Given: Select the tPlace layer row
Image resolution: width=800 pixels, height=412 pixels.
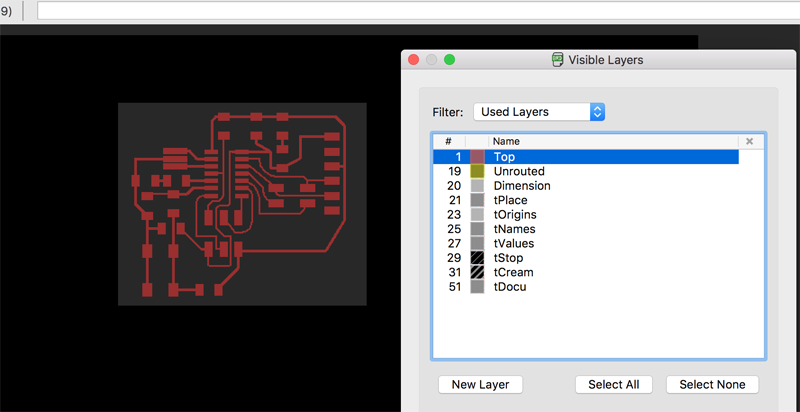Looking at the screenshot, I should (x=586, y=200).
